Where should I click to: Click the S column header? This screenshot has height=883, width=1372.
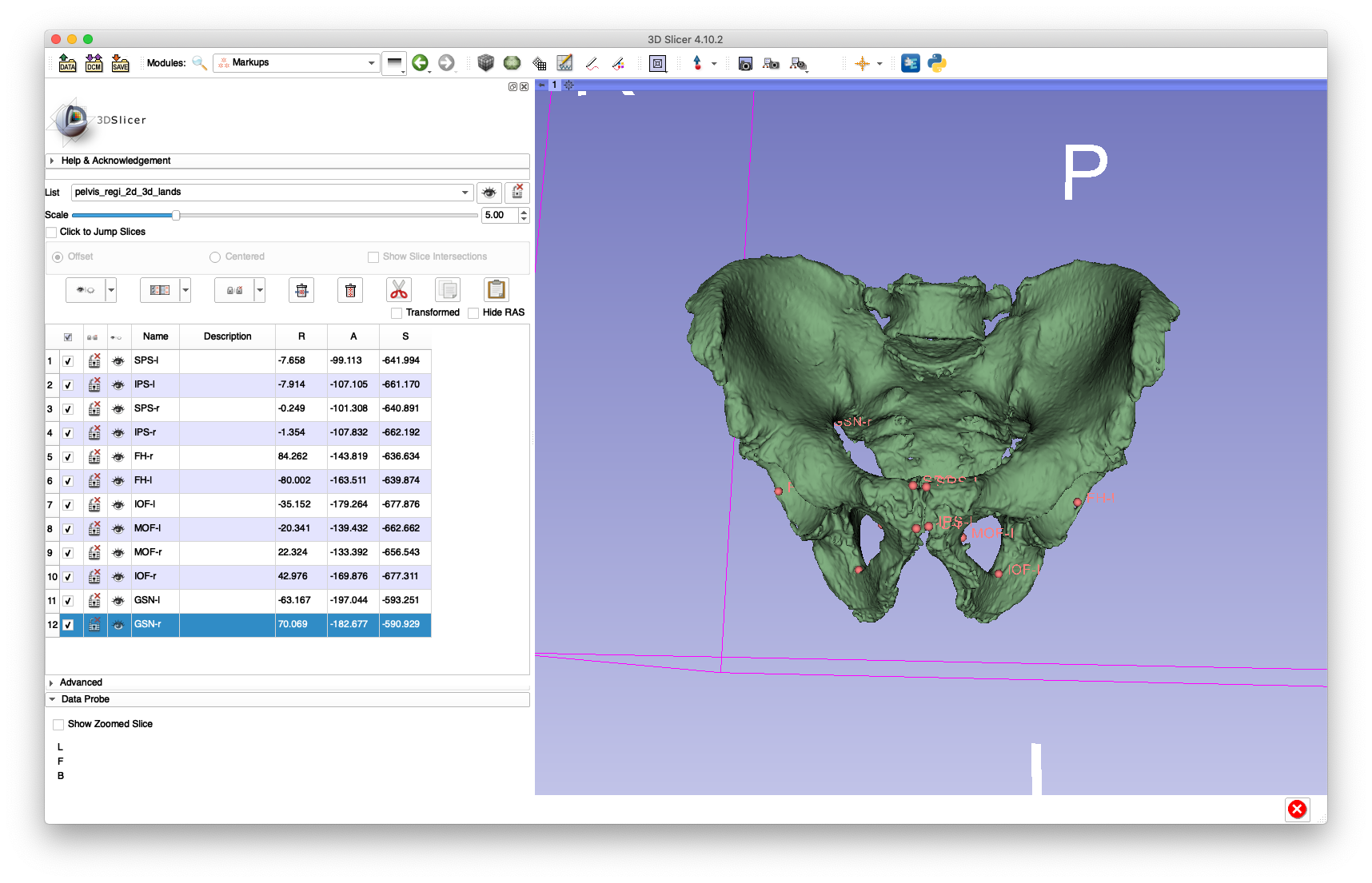tap(405, 336)
